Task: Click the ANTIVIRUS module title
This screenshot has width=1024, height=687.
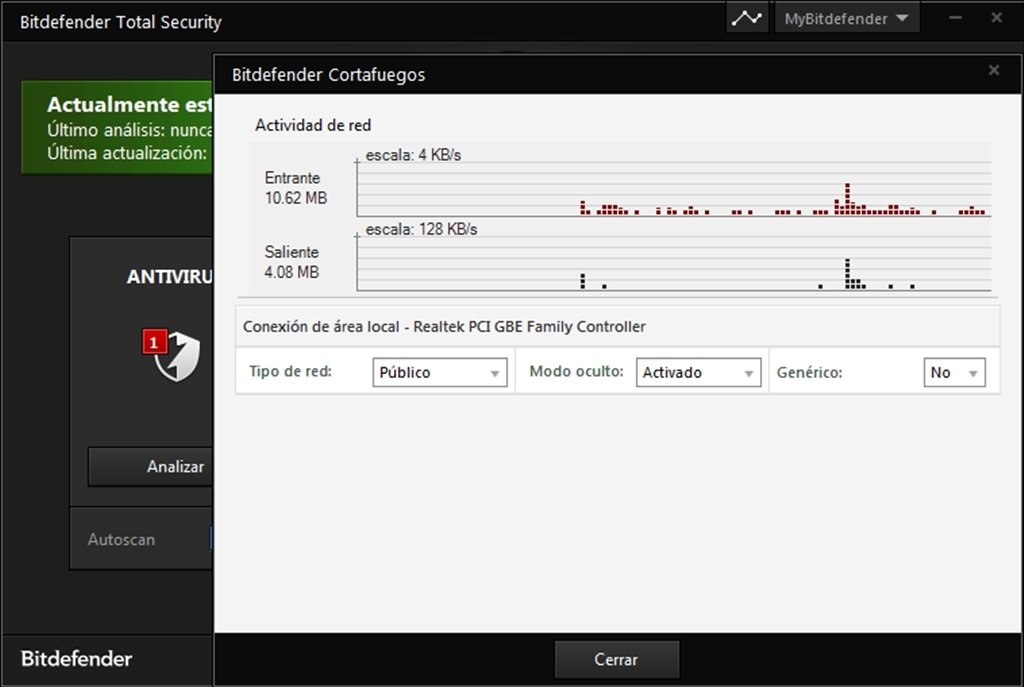Action: coord(170,277)
